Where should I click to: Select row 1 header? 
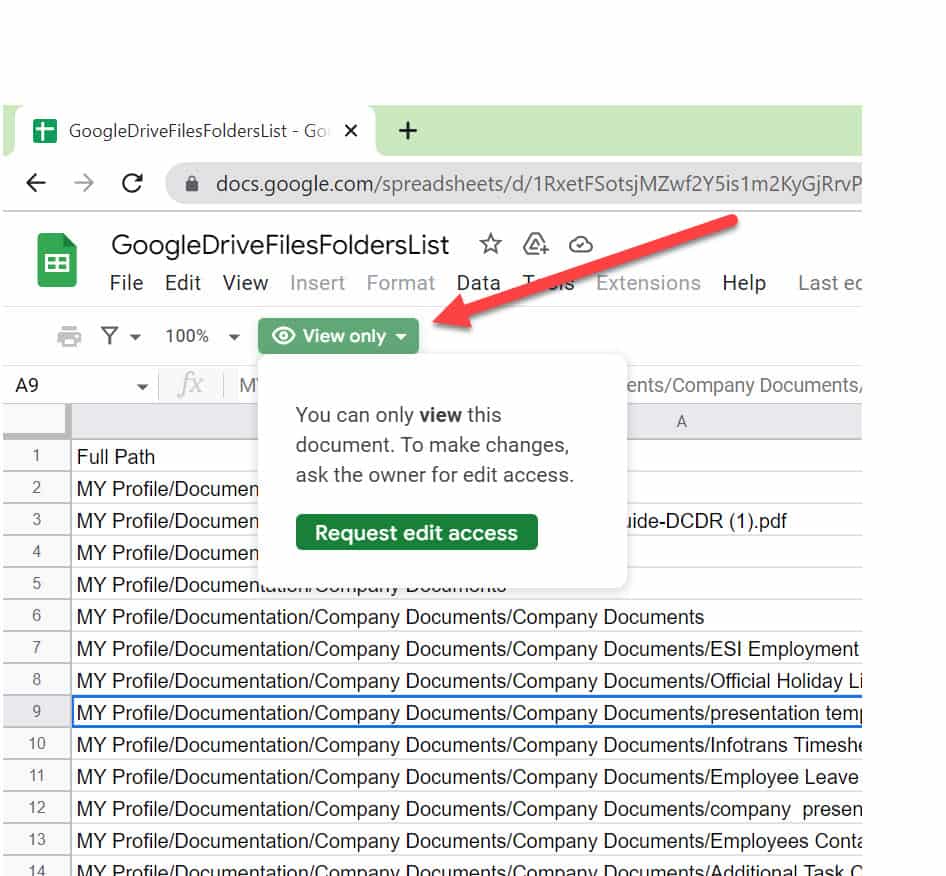tap(37, 456)
